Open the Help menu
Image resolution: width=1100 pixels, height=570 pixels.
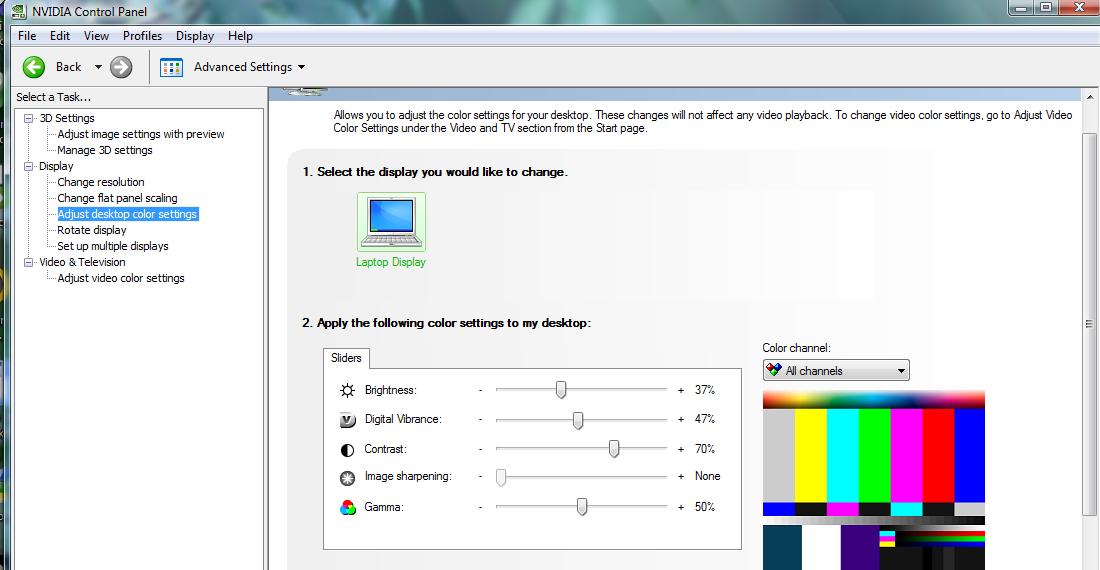(x=240, y=36)
